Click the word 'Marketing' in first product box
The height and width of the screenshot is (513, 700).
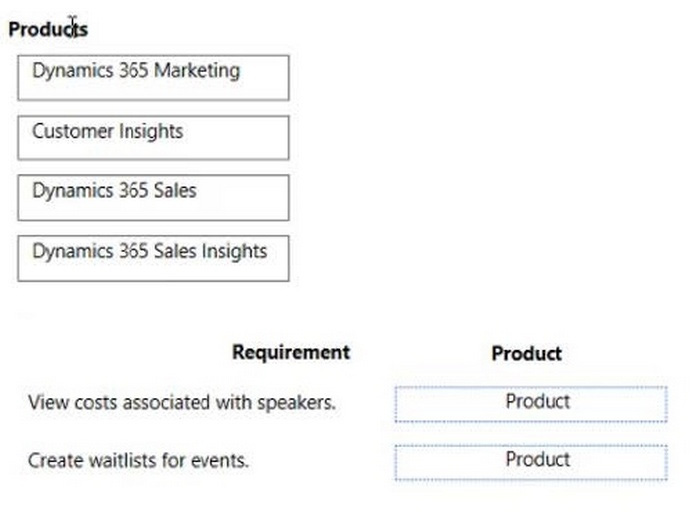[197, 71]
